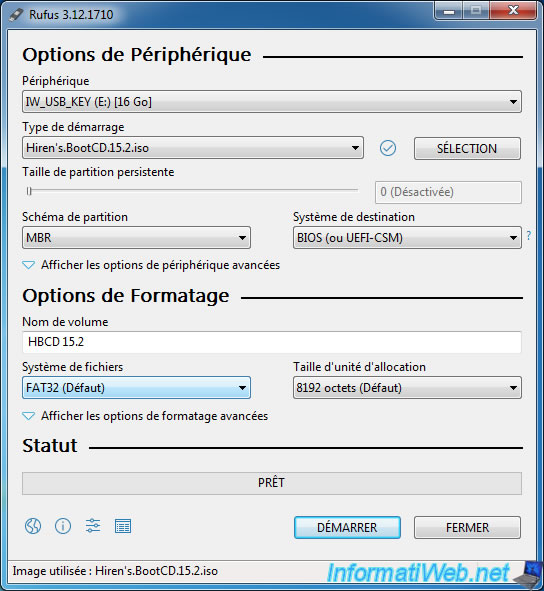This screenshot has height=591, width=544.
Task: Open the Type de démarrage dropdown
Action: [x=193, y=148]
